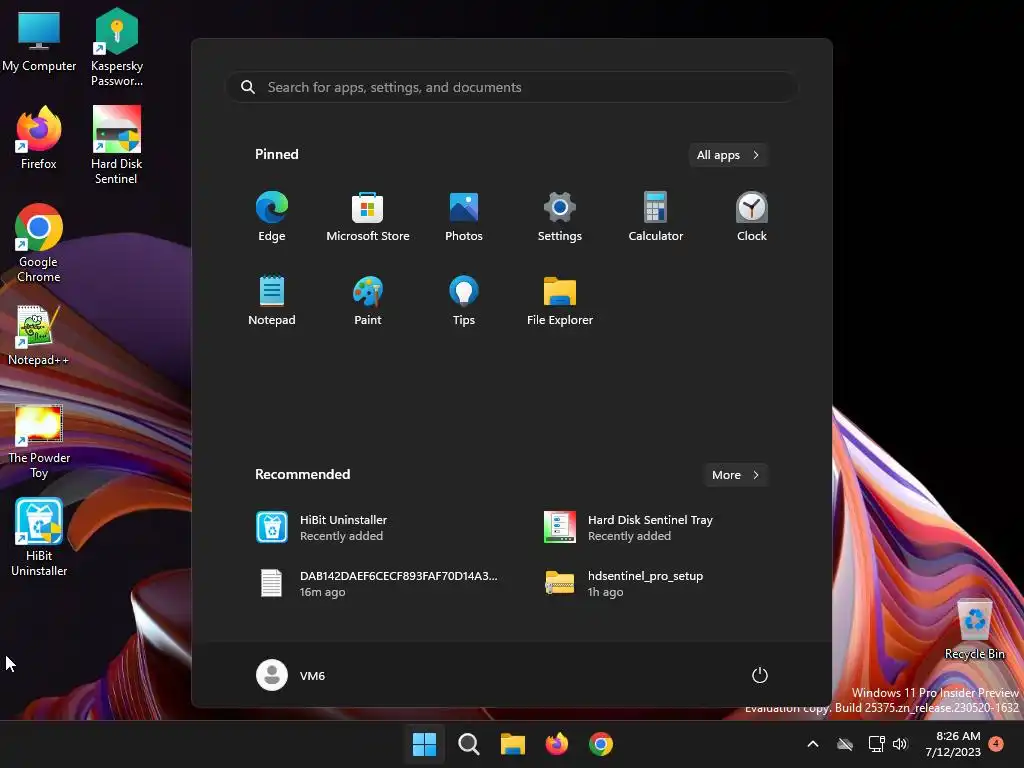Open File Explorer pinned app

tap(560, 300)
